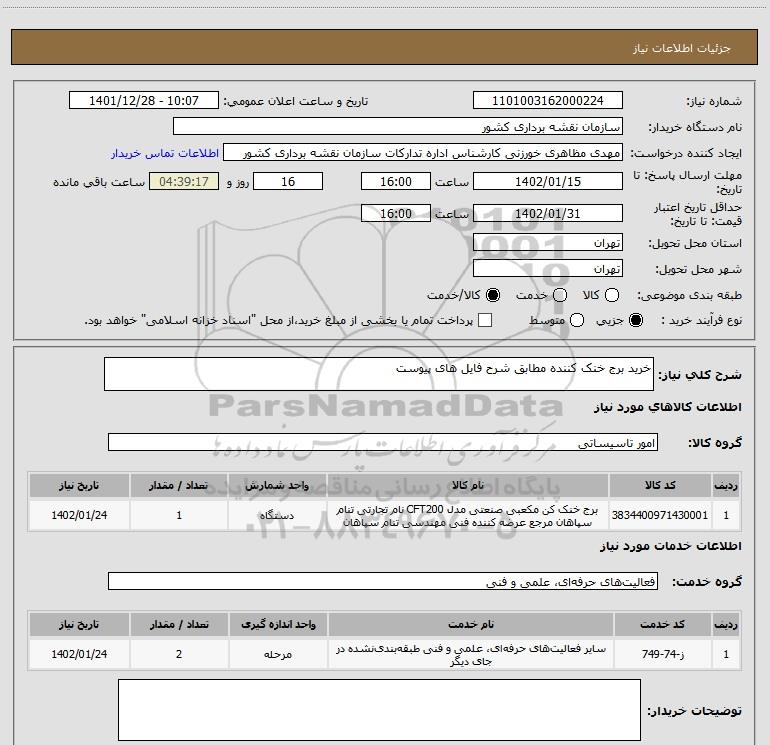Click the اطلاعات کالاهای مورد نیاز section title
This screenshot has width=770, height=745.
(x=668, y=407)
